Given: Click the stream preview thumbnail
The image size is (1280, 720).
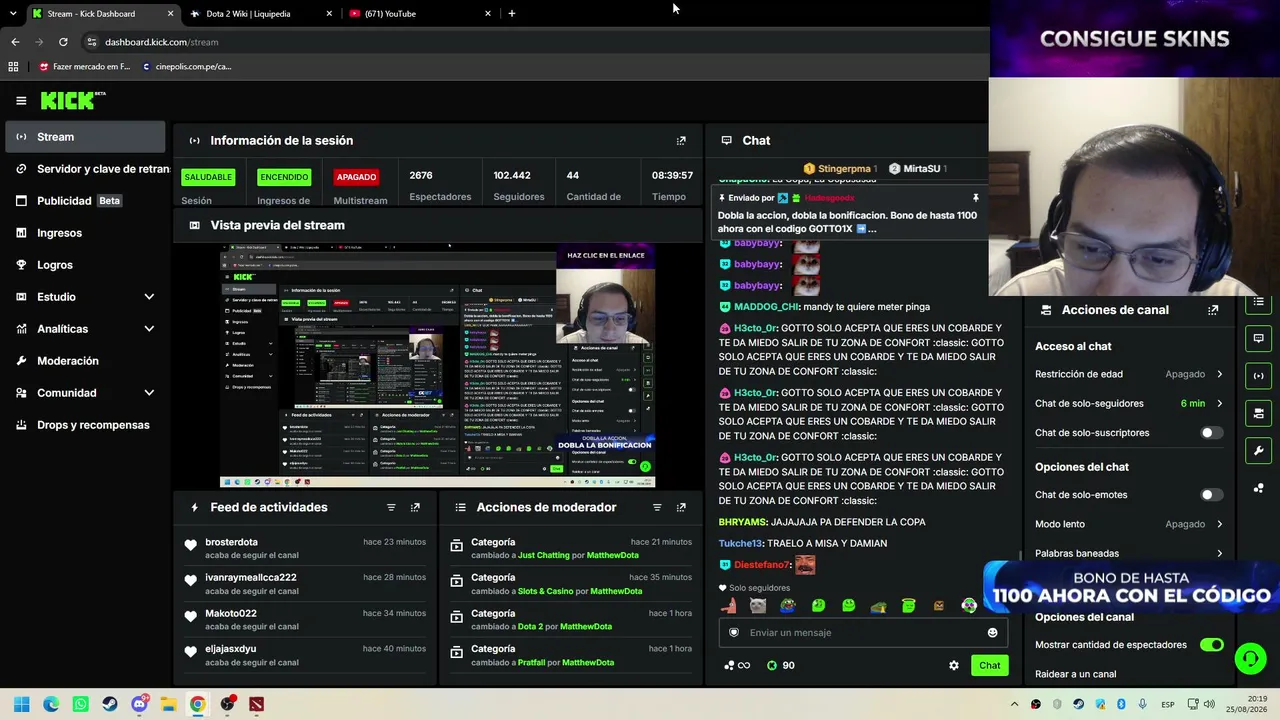Looking at the screenshot, I should [x=438, y=365].
